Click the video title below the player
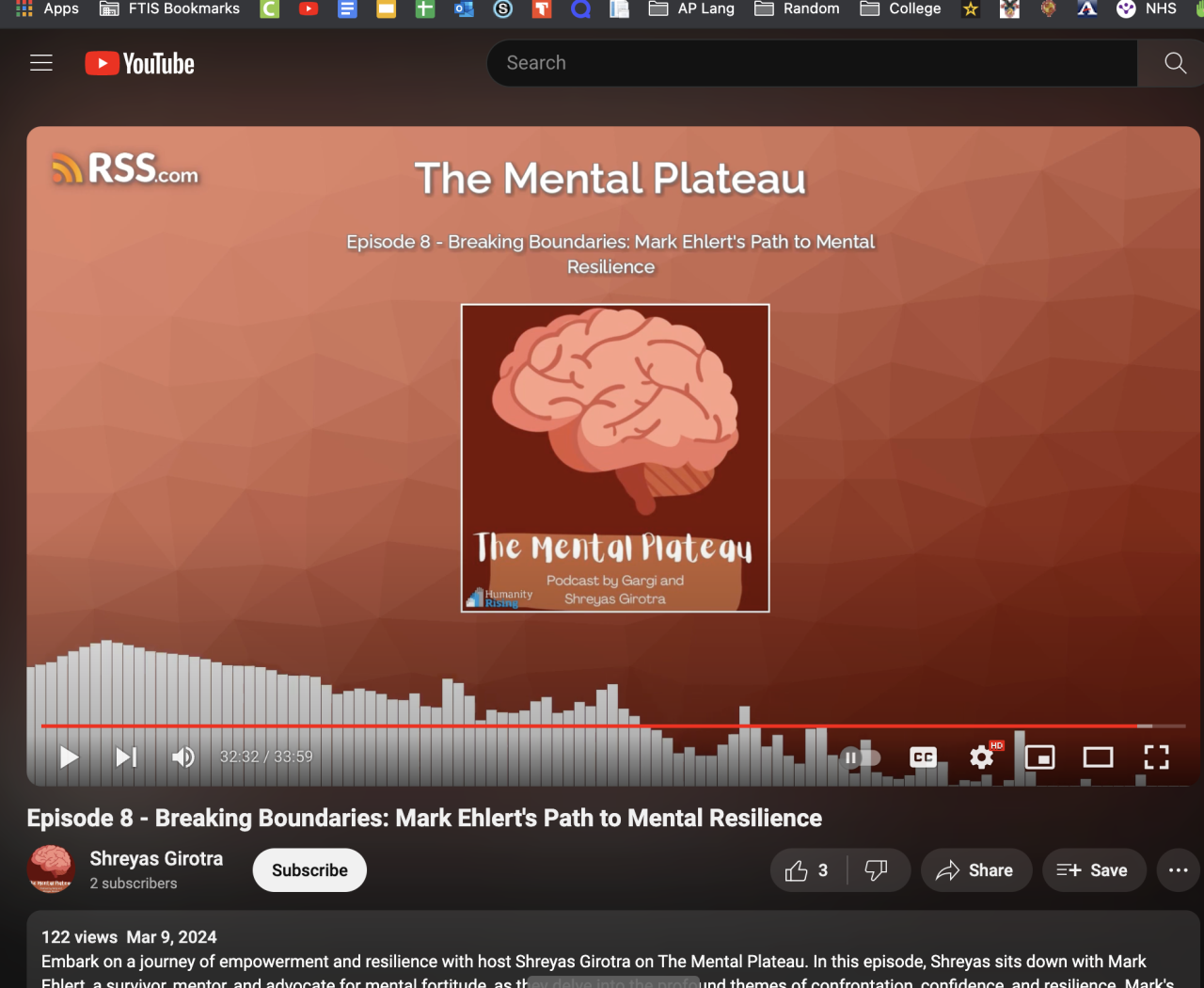The height and width of the screenshot is (988, 1204). [424, 818]
